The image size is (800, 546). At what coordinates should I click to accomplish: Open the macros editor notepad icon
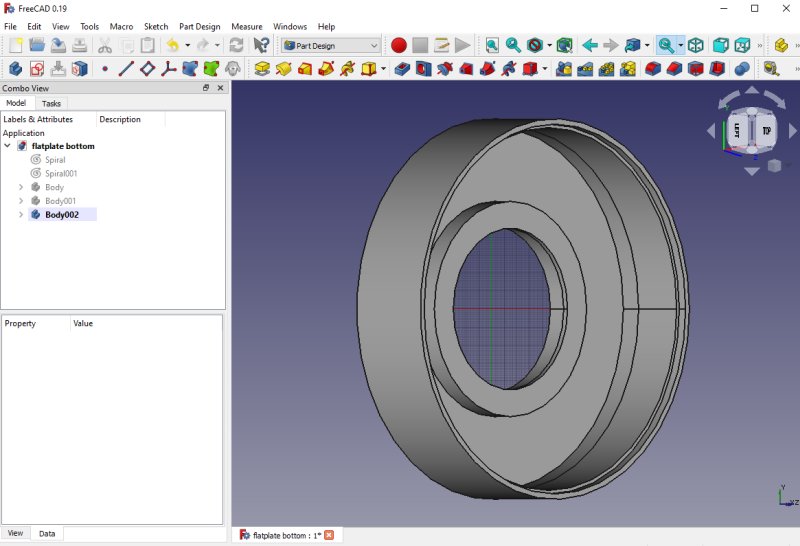[441, 45]
